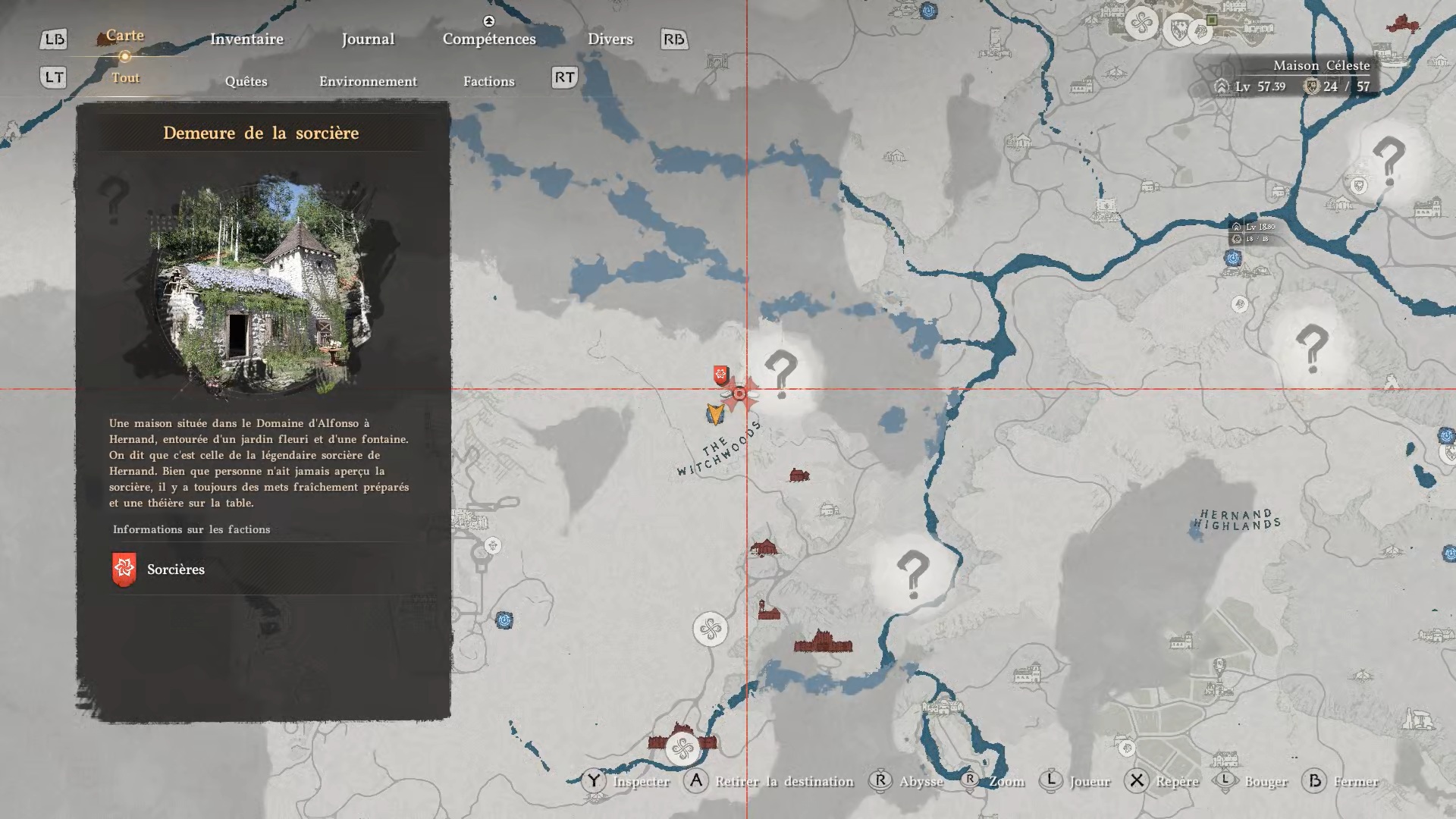Select the pinwheel fast-travel icon beside the road
Viewport: 1456px width, 819px height.
tap(710, 629)
